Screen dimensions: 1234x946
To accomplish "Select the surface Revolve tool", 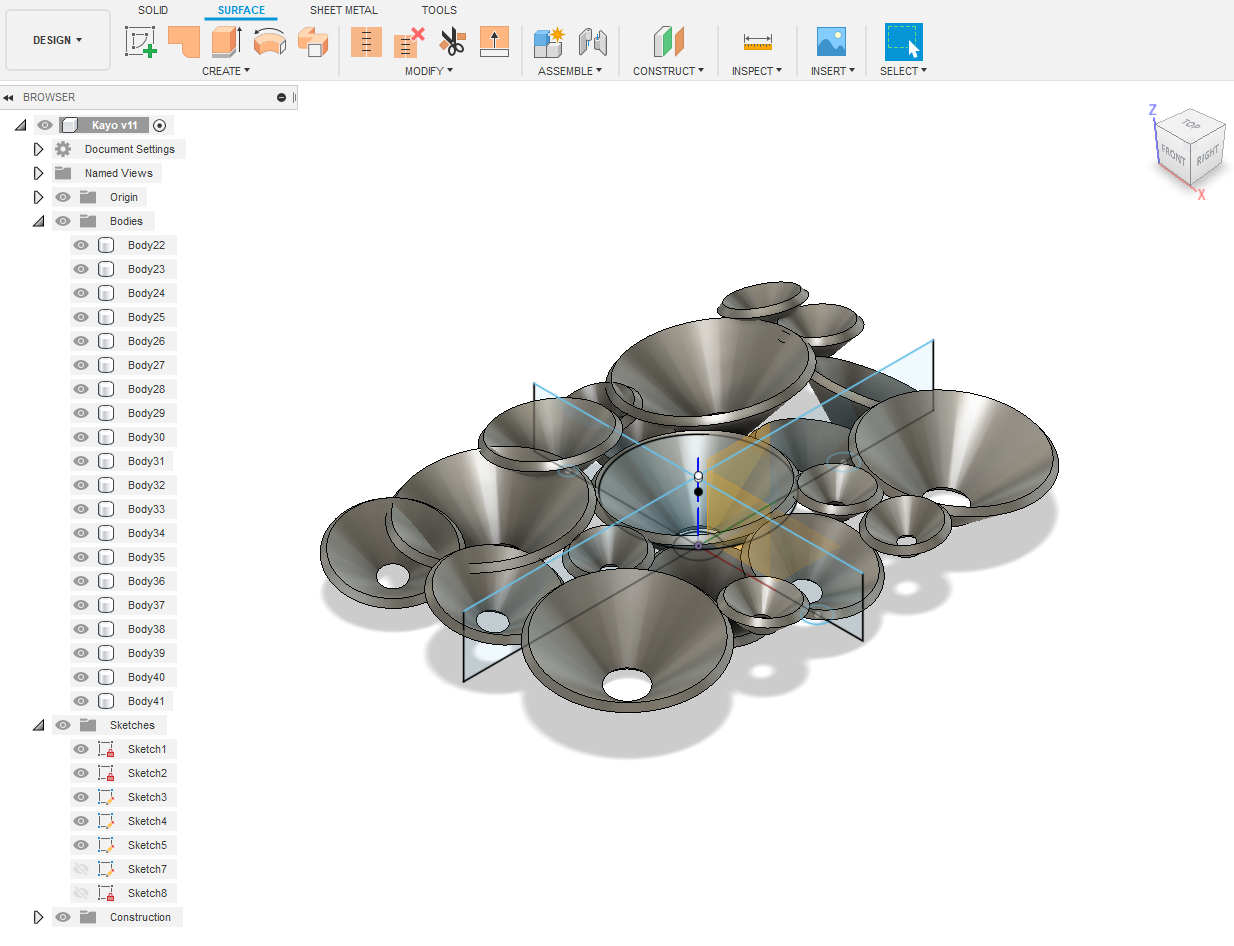I will [270, 41].
